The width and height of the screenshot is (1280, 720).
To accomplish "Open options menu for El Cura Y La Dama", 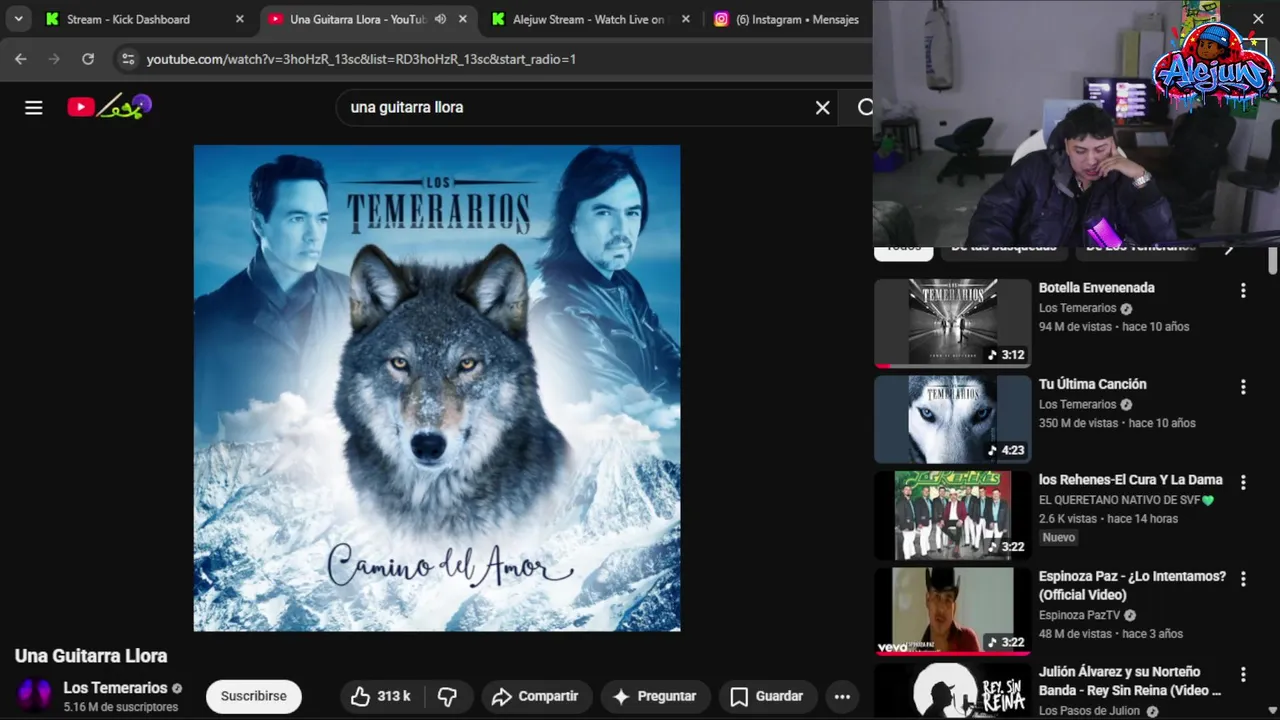I will [1243, 482].
